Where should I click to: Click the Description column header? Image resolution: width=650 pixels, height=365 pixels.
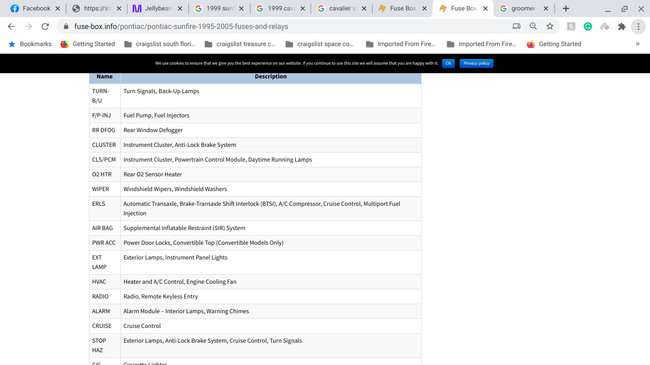pyautogui.click(x=271, y=77)
